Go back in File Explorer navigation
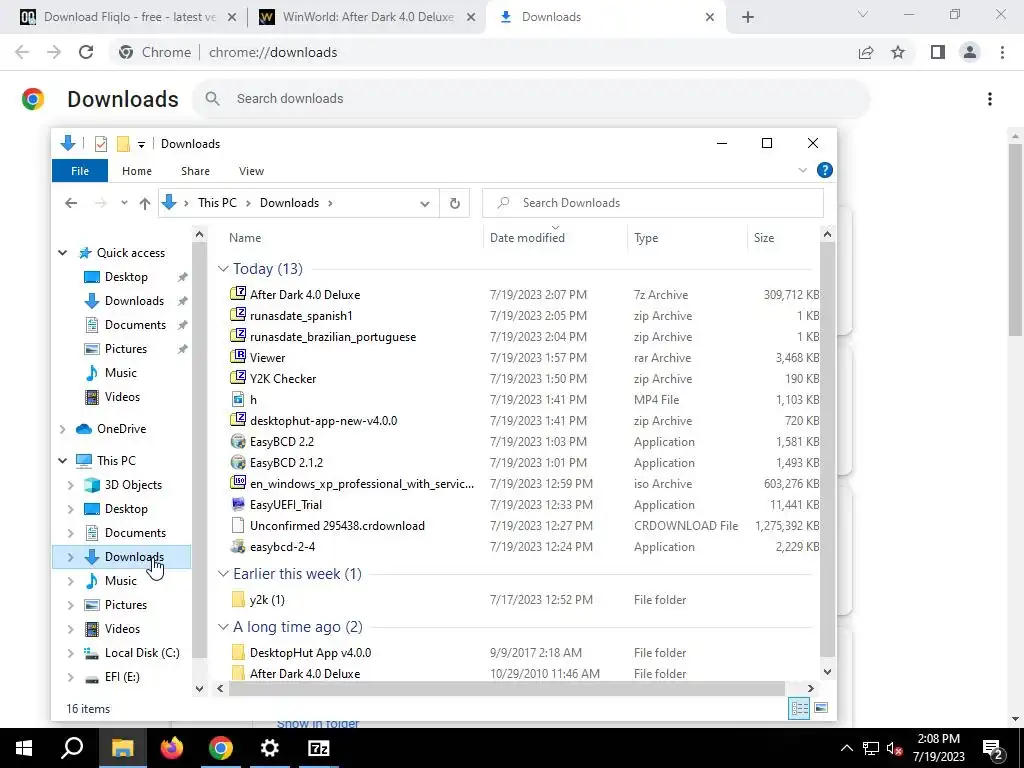This screenshot has height=768, width=1024. (71, 203)
